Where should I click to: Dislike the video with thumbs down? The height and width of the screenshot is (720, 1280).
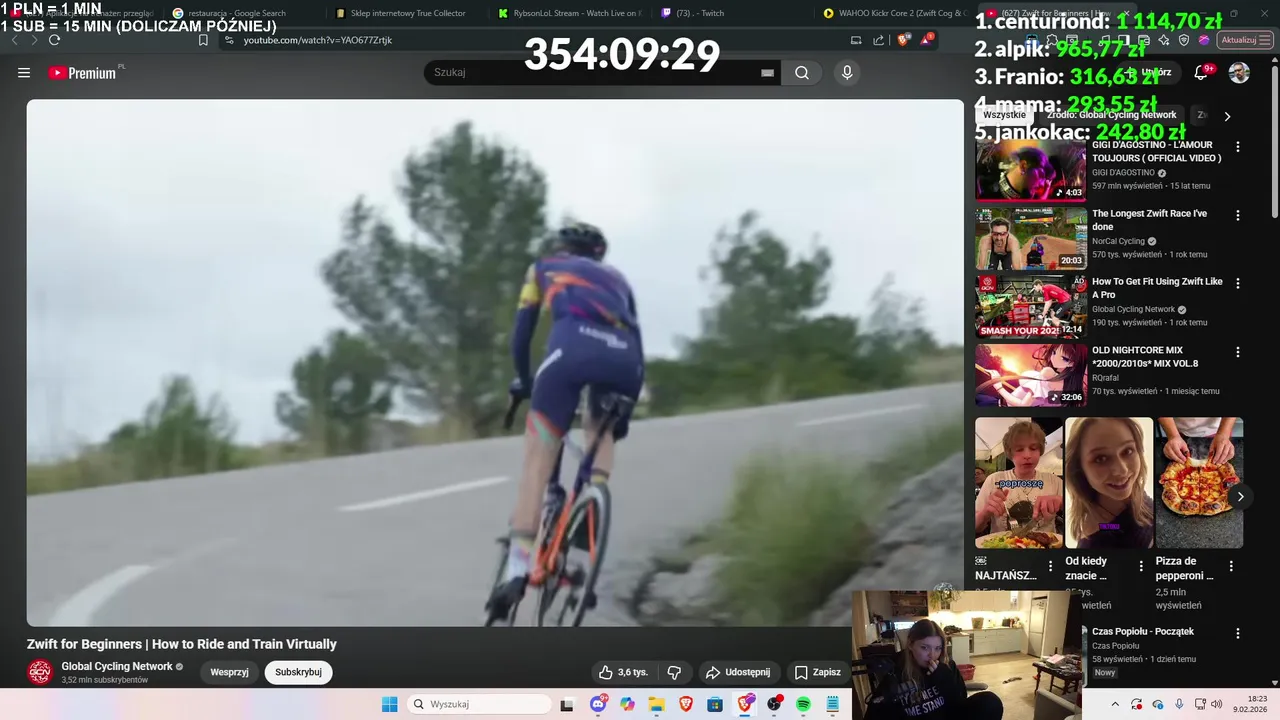click(x=674, y=672)
